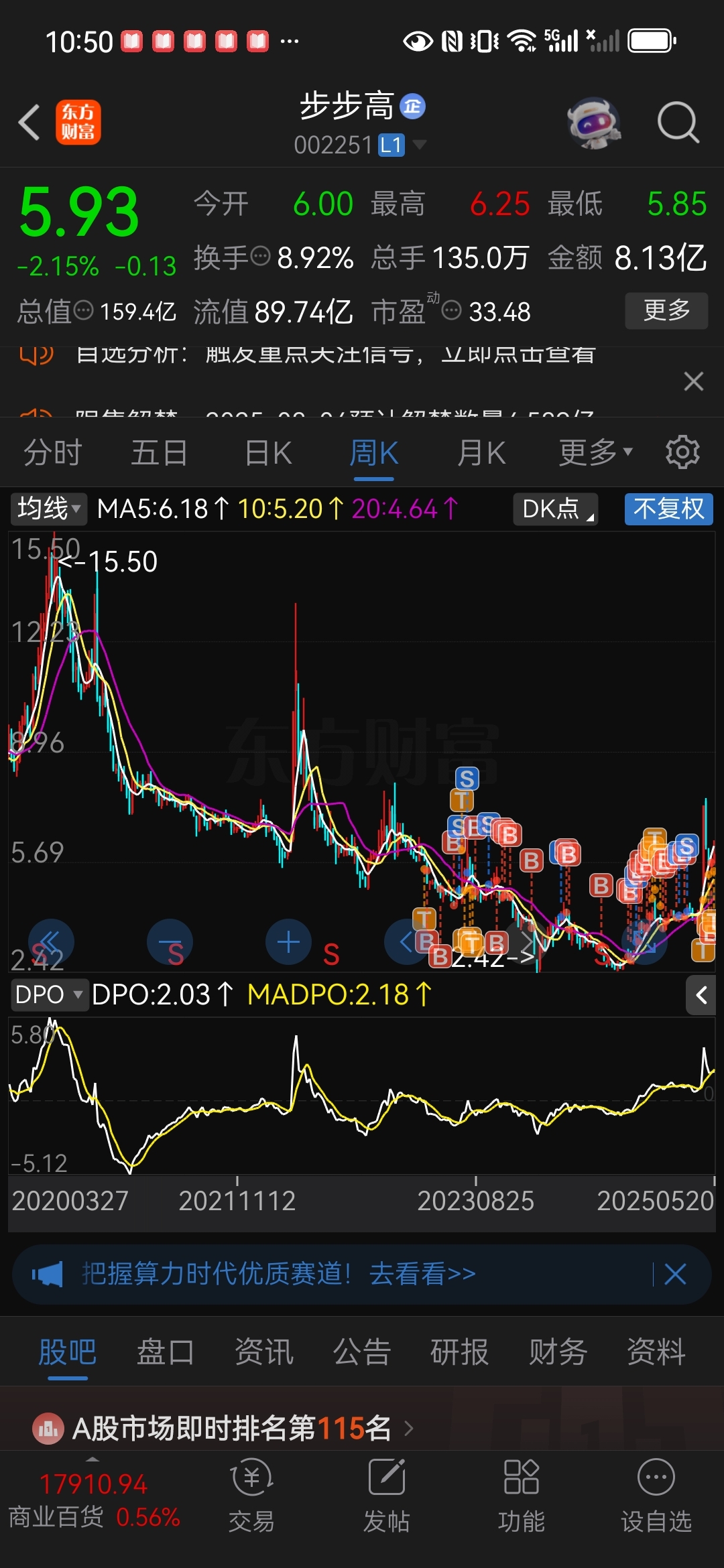Tap the 交易 trade button
The width and height of the screenshot is (724, 1568).
click(251, 1496)
